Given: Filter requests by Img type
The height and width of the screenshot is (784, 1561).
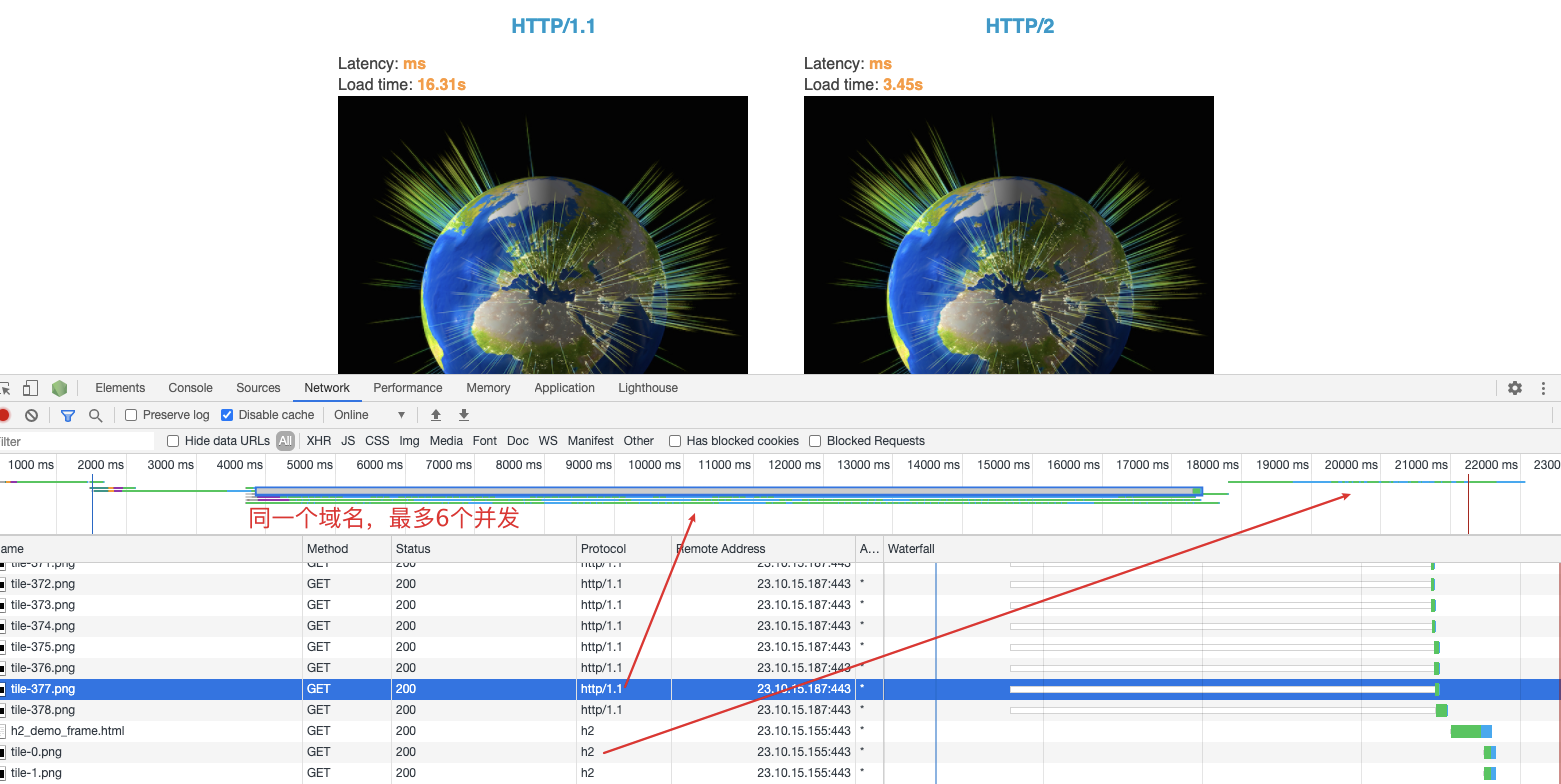Looking at the screenshot, I should pyautogui.click(x=409, y=441).
